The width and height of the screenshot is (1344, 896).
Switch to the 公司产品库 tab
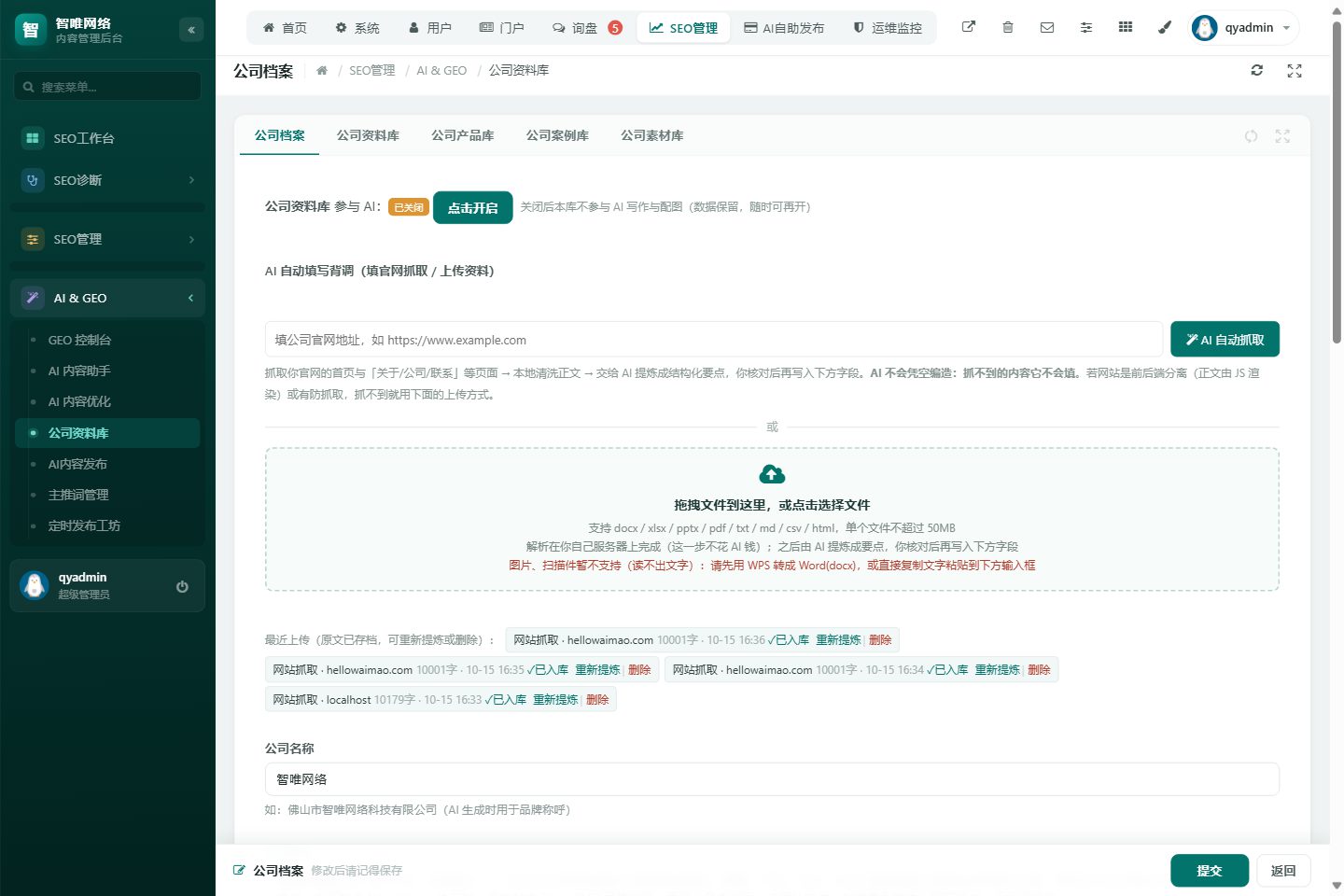pos(463,135)
